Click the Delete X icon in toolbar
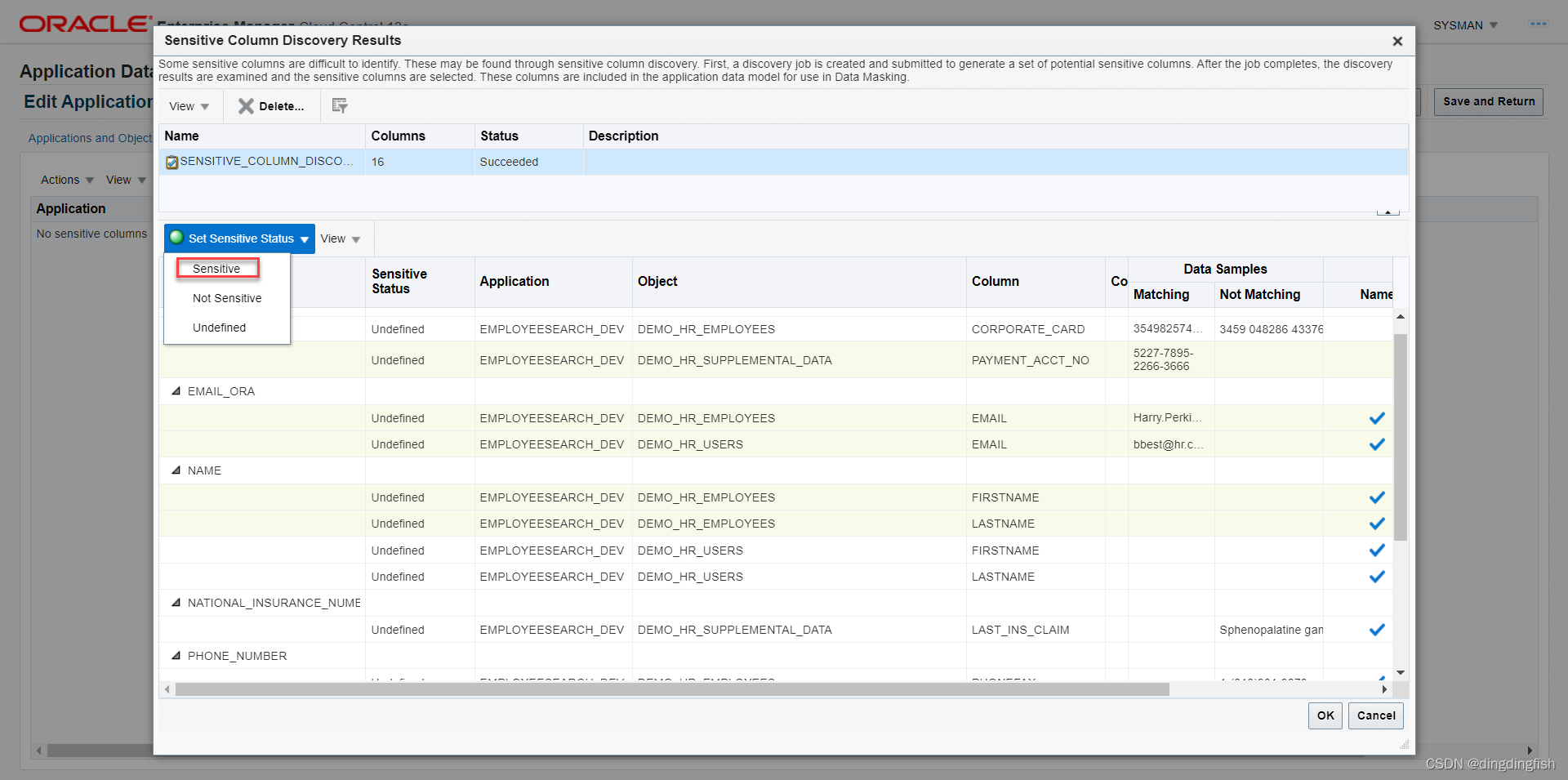Image resolution: width=1568 pixels, height=780 pixels. coord(246,106)
